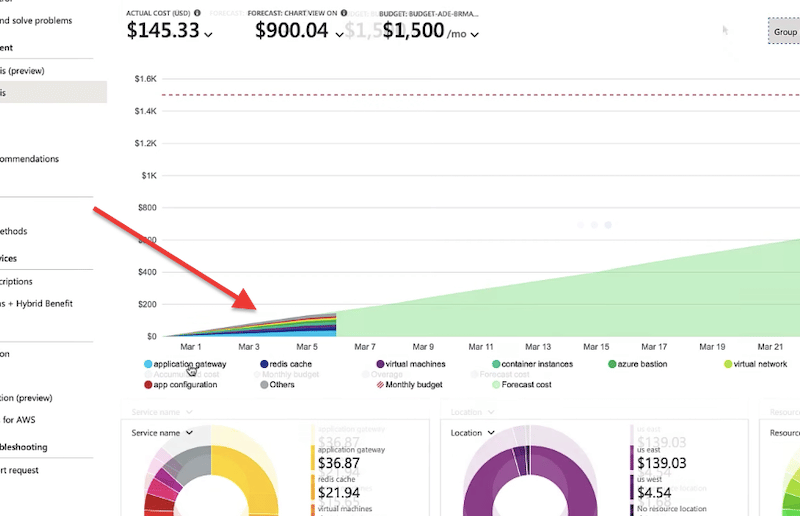The height and width of the screenshot is (516, 800).
Task: Open the Hybrid Benefit menu item
Action: (37, 304)
